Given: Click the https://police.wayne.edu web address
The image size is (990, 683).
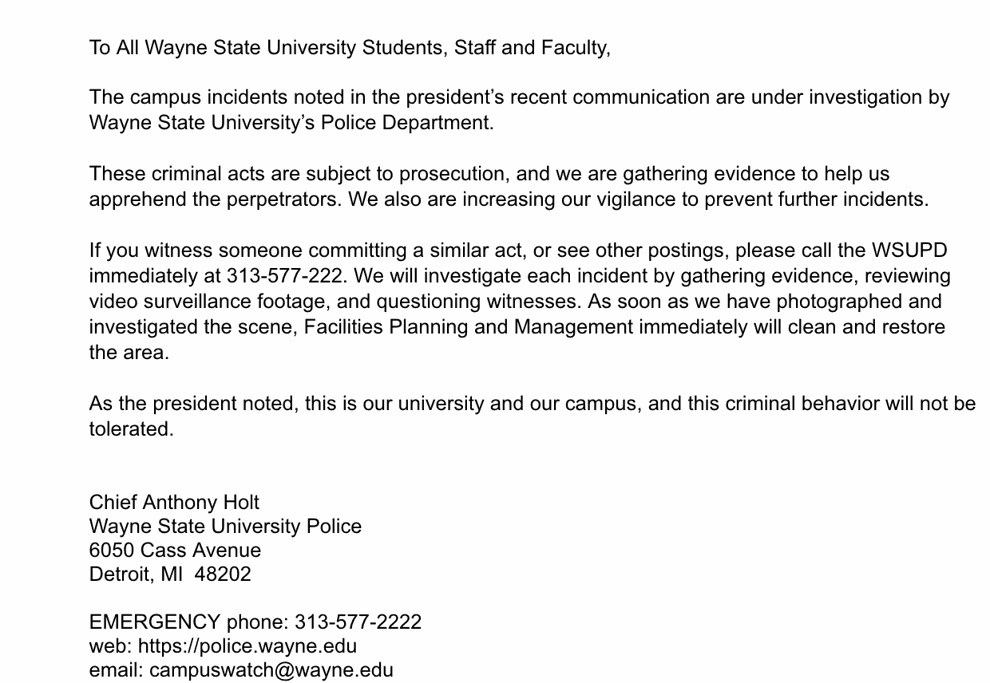Looking at the screenshot, I should (x=247, y=646).
